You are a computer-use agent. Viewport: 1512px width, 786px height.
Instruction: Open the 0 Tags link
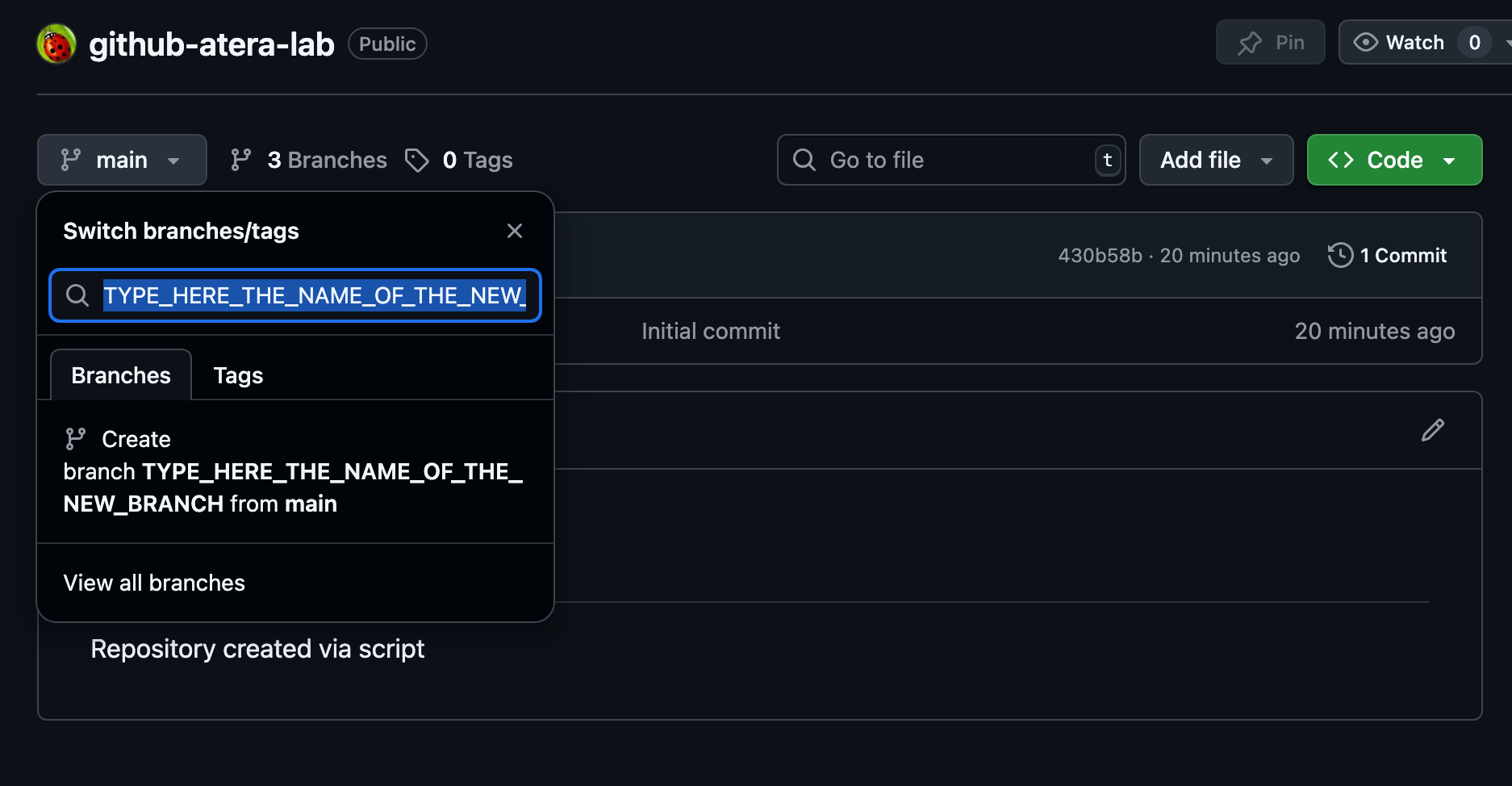pyautogui.click(x=459, y=160)
